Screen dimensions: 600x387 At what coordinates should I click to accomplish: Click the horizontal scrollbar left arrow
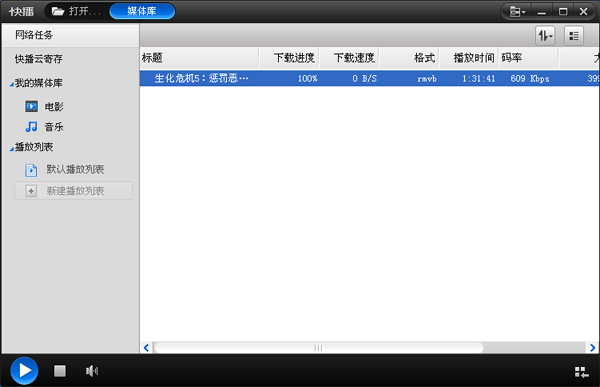coord(146,348)
